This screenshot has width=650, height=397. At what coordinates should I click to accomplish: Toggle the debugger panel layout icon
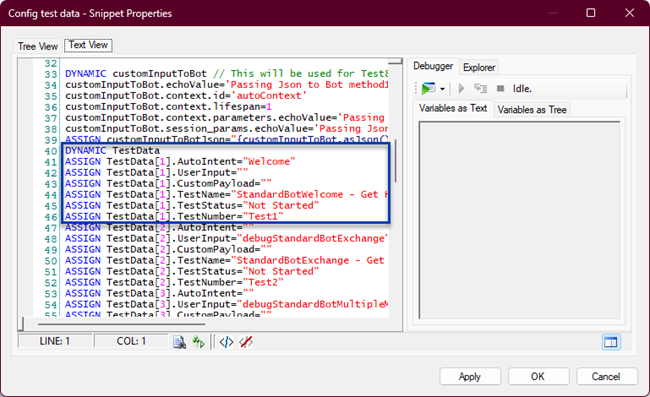[x=611, y=342]
